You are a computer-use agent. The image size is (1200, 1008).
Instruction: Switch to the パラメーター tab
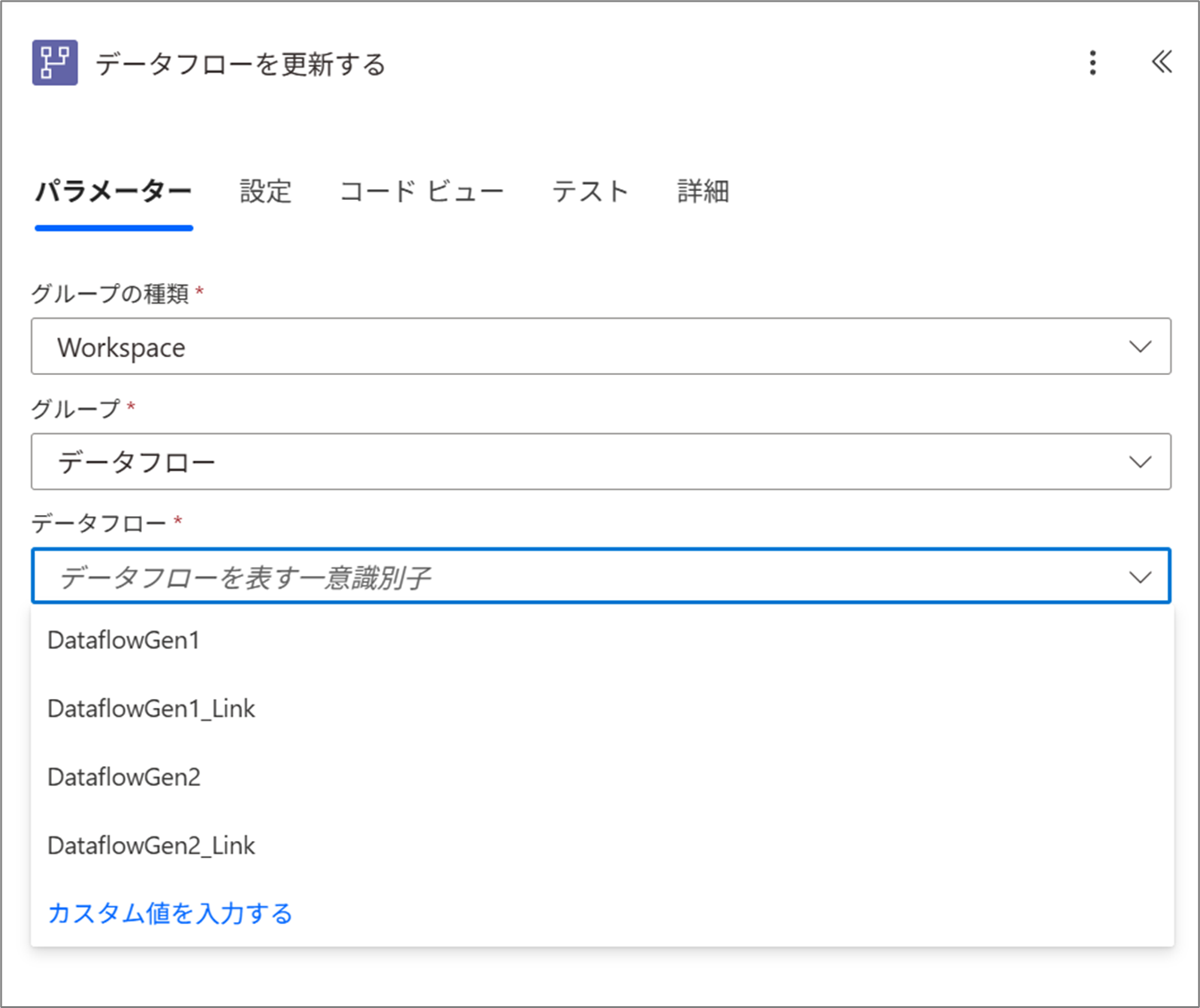click(113, 191)
